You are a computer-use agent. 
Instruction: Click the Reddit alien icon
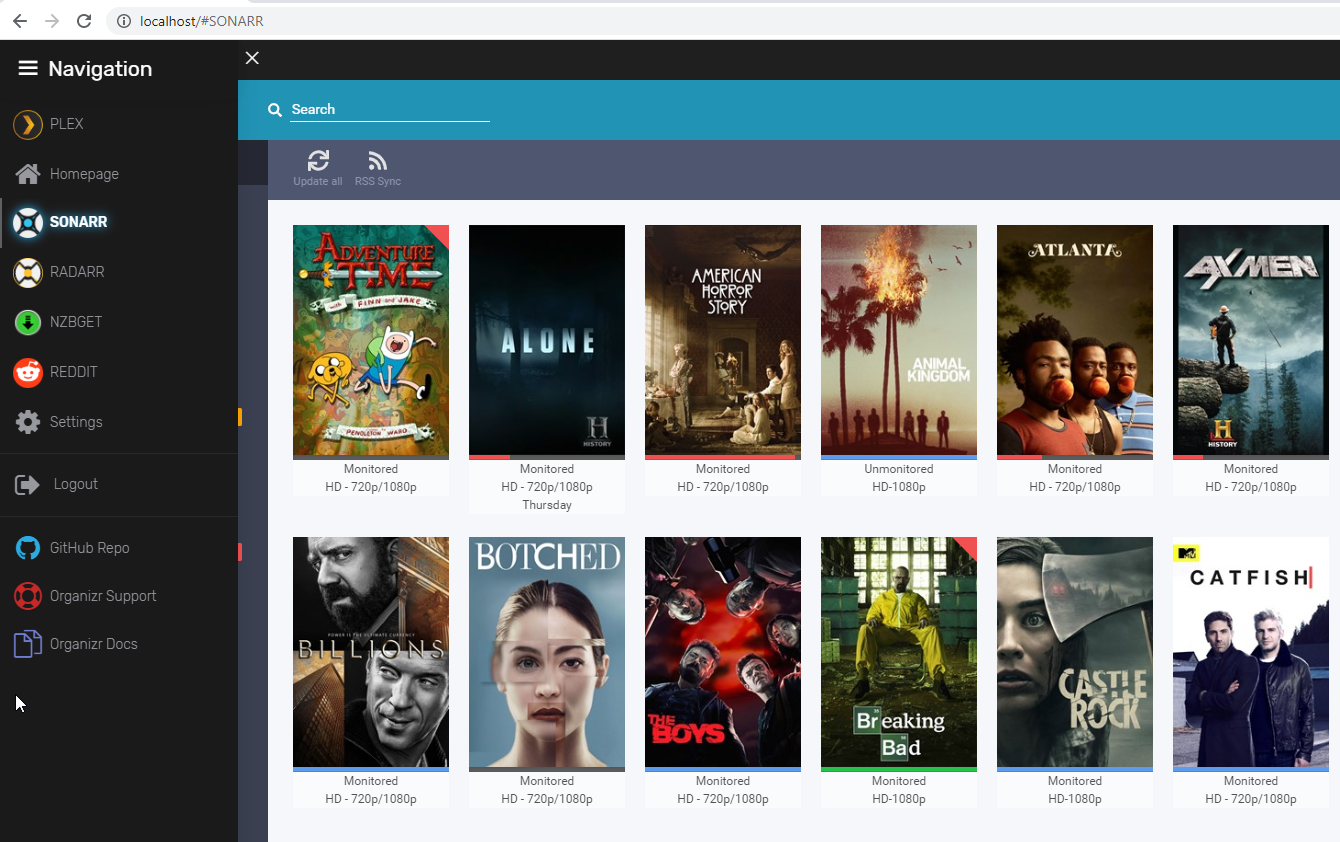click(28, 372)
